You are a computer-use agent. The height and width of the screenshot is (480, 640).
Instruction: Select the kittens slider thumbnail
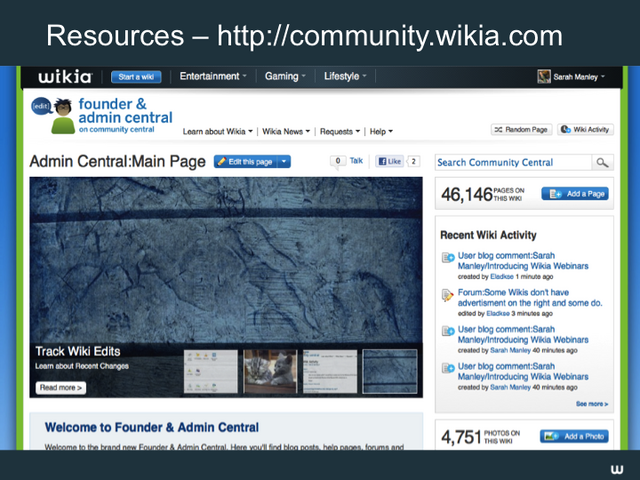coord(270,371)
